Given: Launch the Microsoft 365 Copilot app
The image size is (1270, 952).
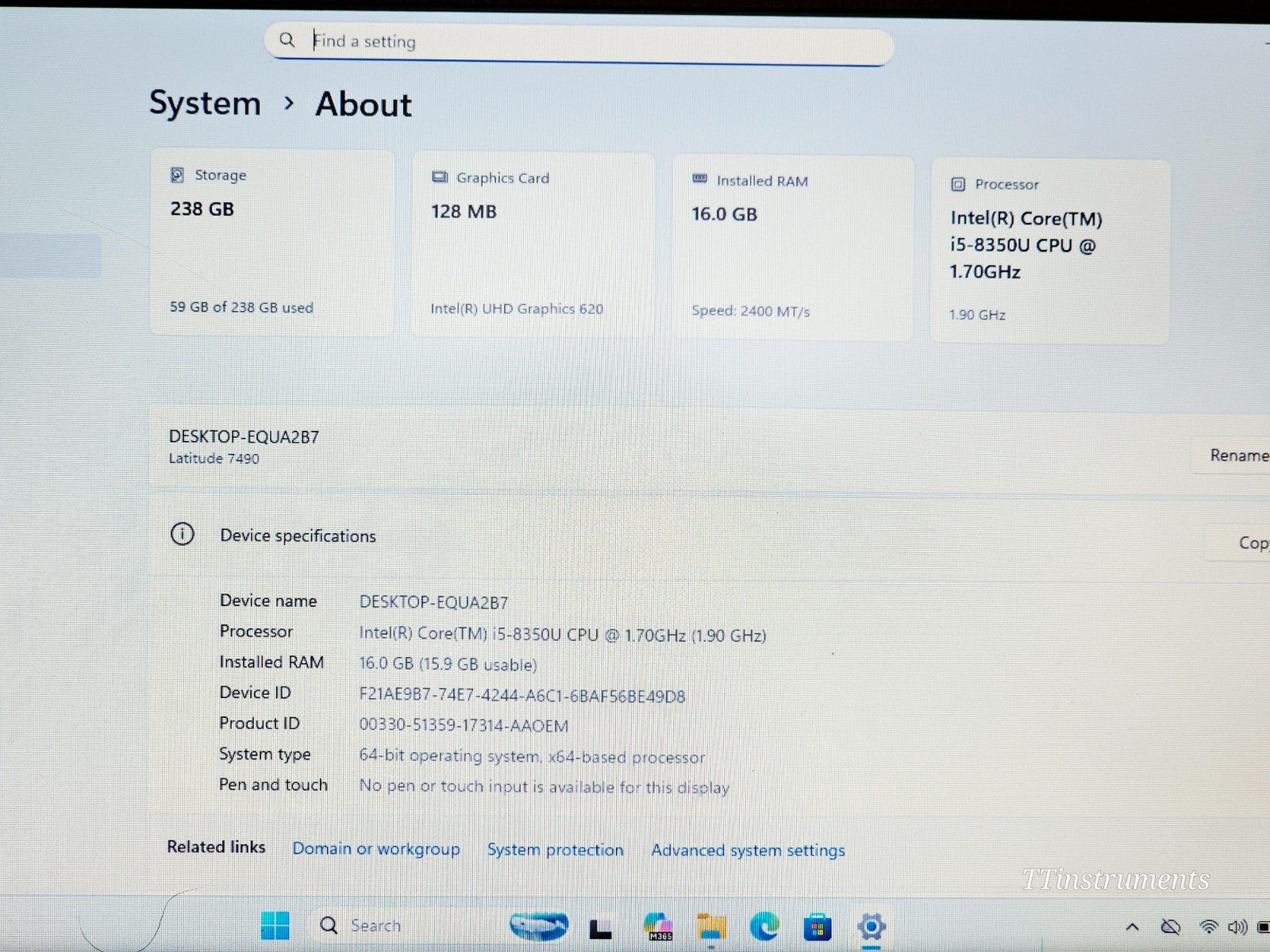Looking at the screenshot, I should (658, 926).
